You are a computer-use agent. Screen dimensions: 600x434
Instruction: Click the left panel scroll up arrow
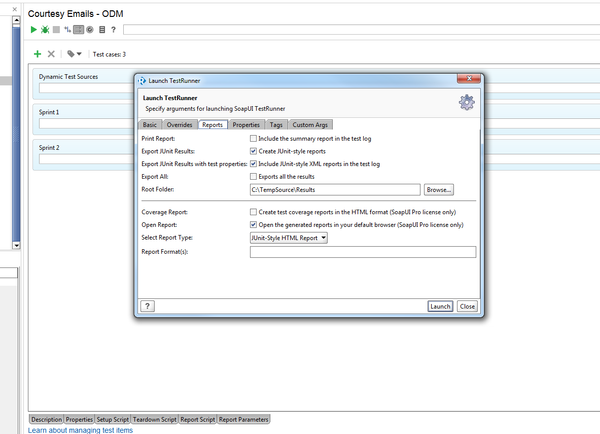tap(16, 20)
